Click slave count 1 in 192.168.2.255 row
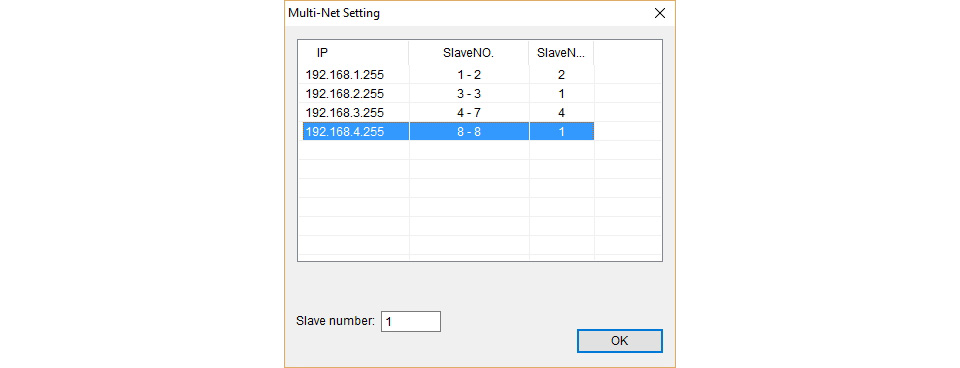The image size is (960, 368). pyautogui.click(x=561, y=94)
